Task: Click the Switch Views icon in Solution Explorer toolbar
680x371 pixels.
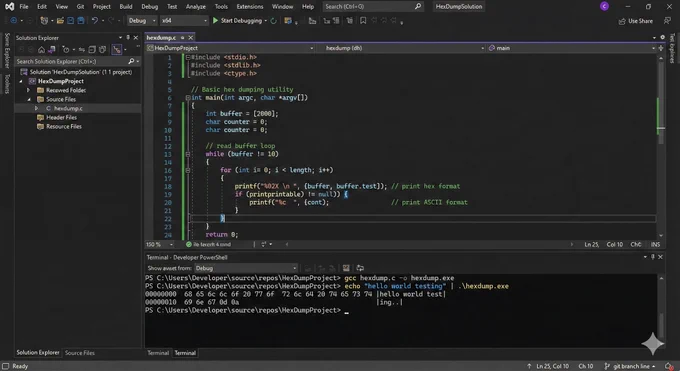Action: pos(52,49)
